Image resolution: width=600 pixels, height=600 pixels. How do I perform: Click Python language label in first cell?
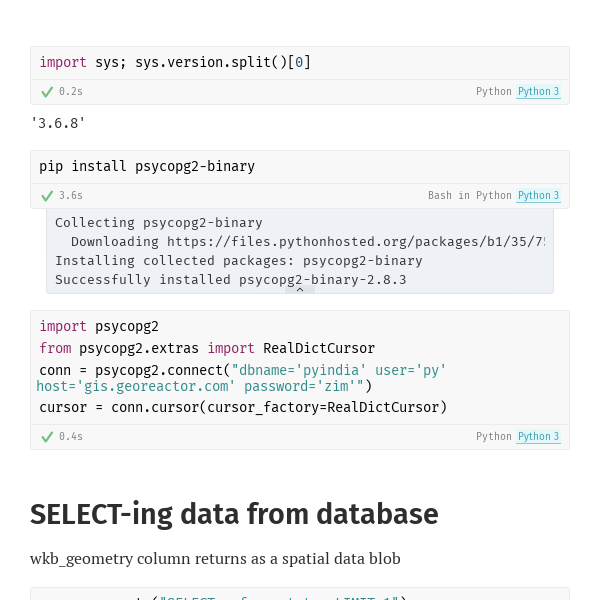click(494, 91)
